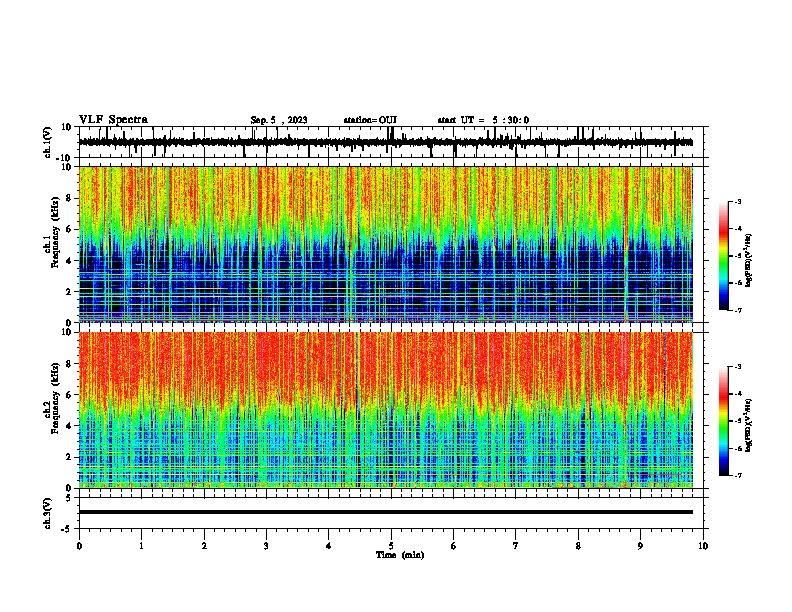Image resolution: width=792 pixels, height=612 pixels.
Task: Click time axis tick label "9"
Action: click(640, 546)
